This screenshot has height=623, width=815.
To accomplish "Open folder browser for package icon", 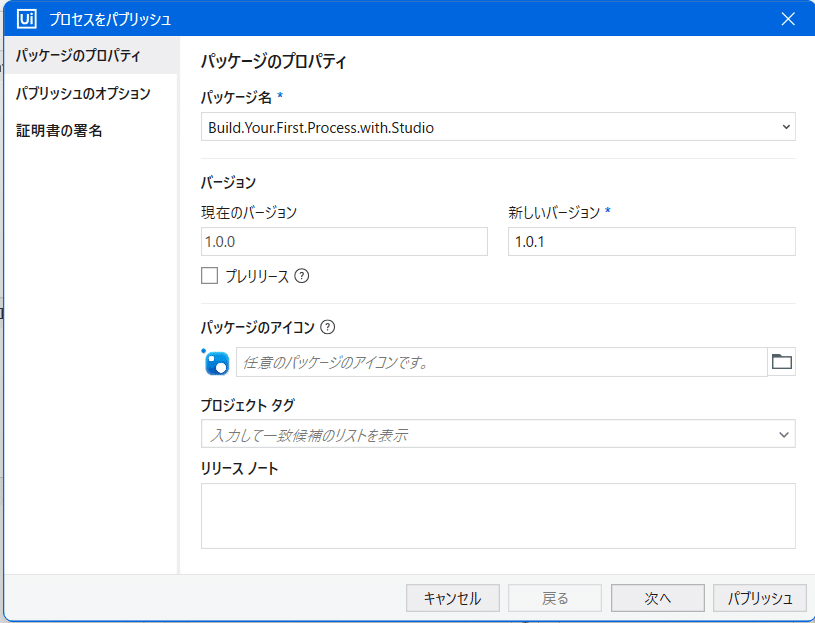I will pyautogui.click(x=781, y=362).
